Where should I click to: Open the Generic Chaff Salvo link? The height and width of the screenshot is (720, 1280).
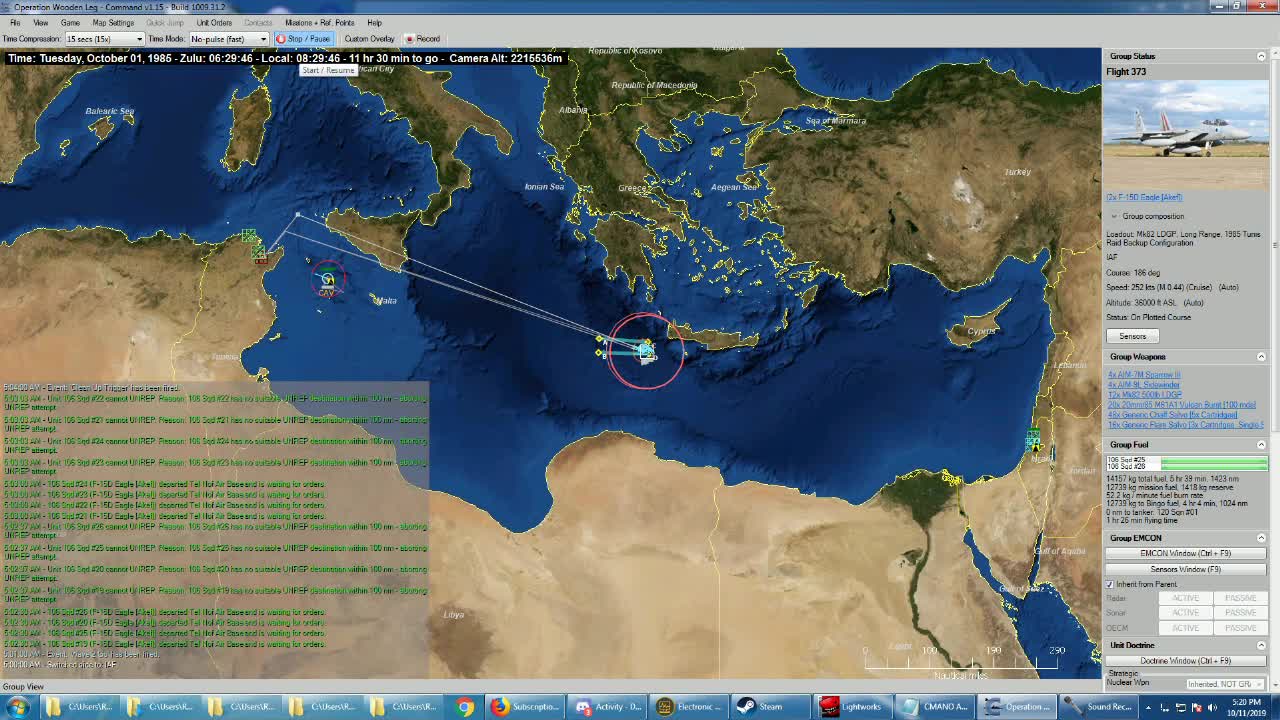coord(1172,415)
